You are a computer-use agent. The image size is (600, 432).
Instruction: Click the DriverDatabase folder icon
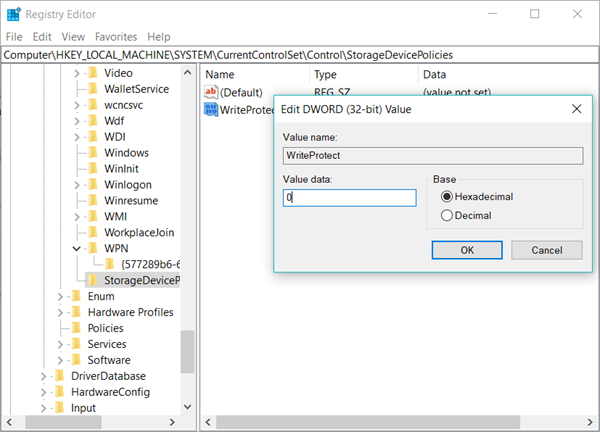[x=60, y=376]
